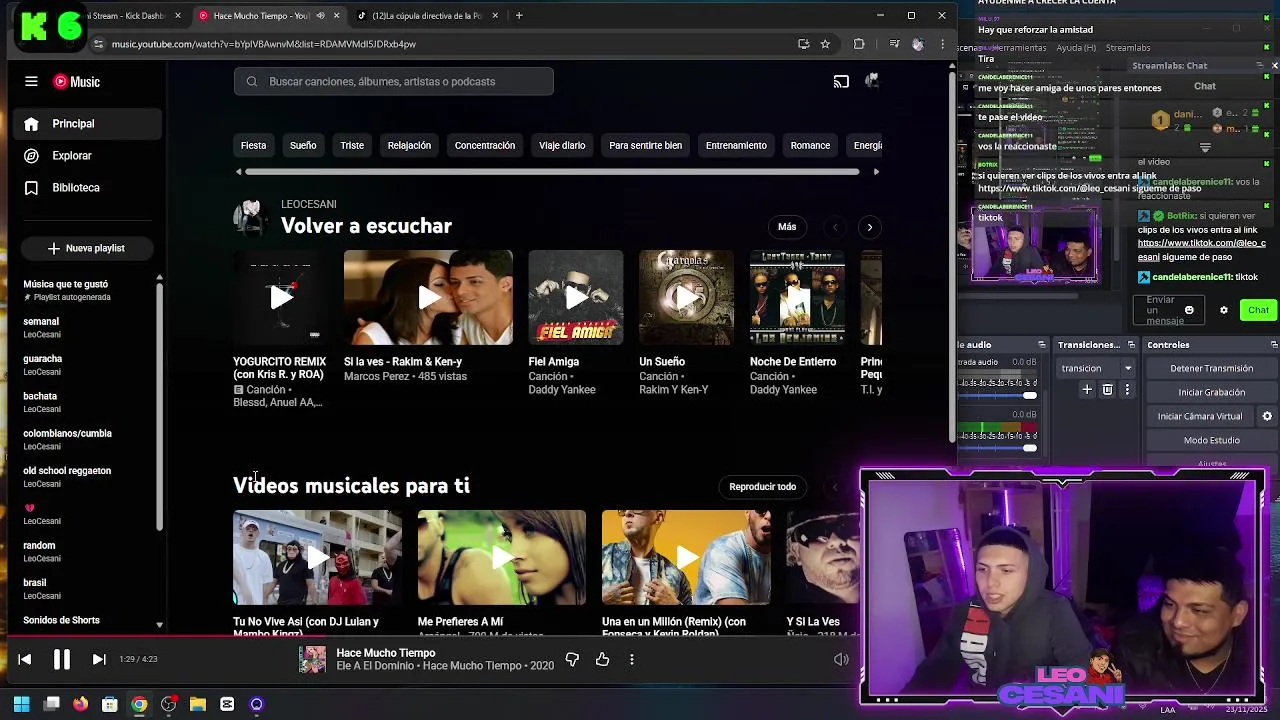This screenshot has width=1280, height=720.
Task: Open virtual camera settings gear icon
Action: (1267, 416)
